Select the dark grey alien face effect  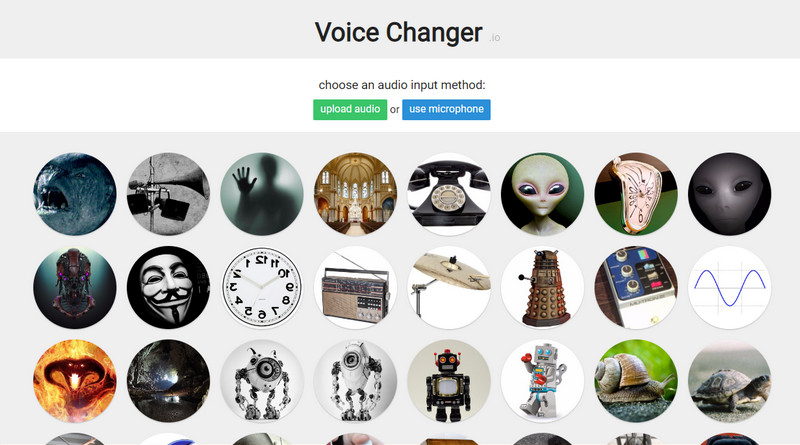tap(730, 194)
